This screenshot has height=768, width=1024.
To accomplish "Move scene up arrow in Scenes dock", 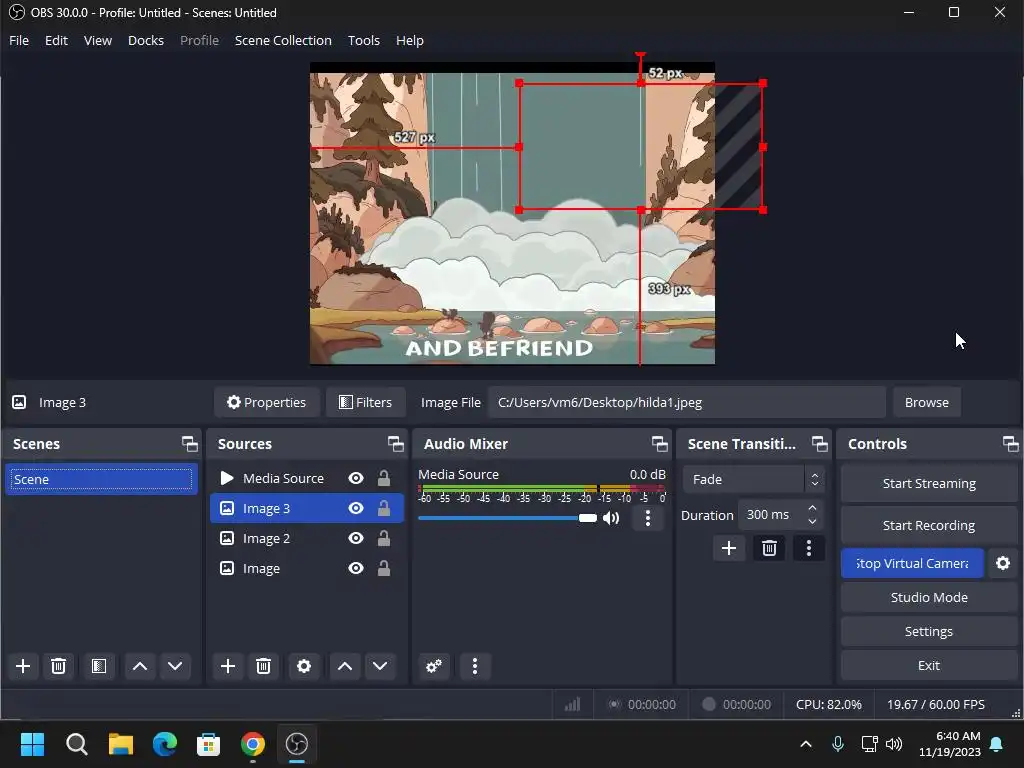I will 140,666.
